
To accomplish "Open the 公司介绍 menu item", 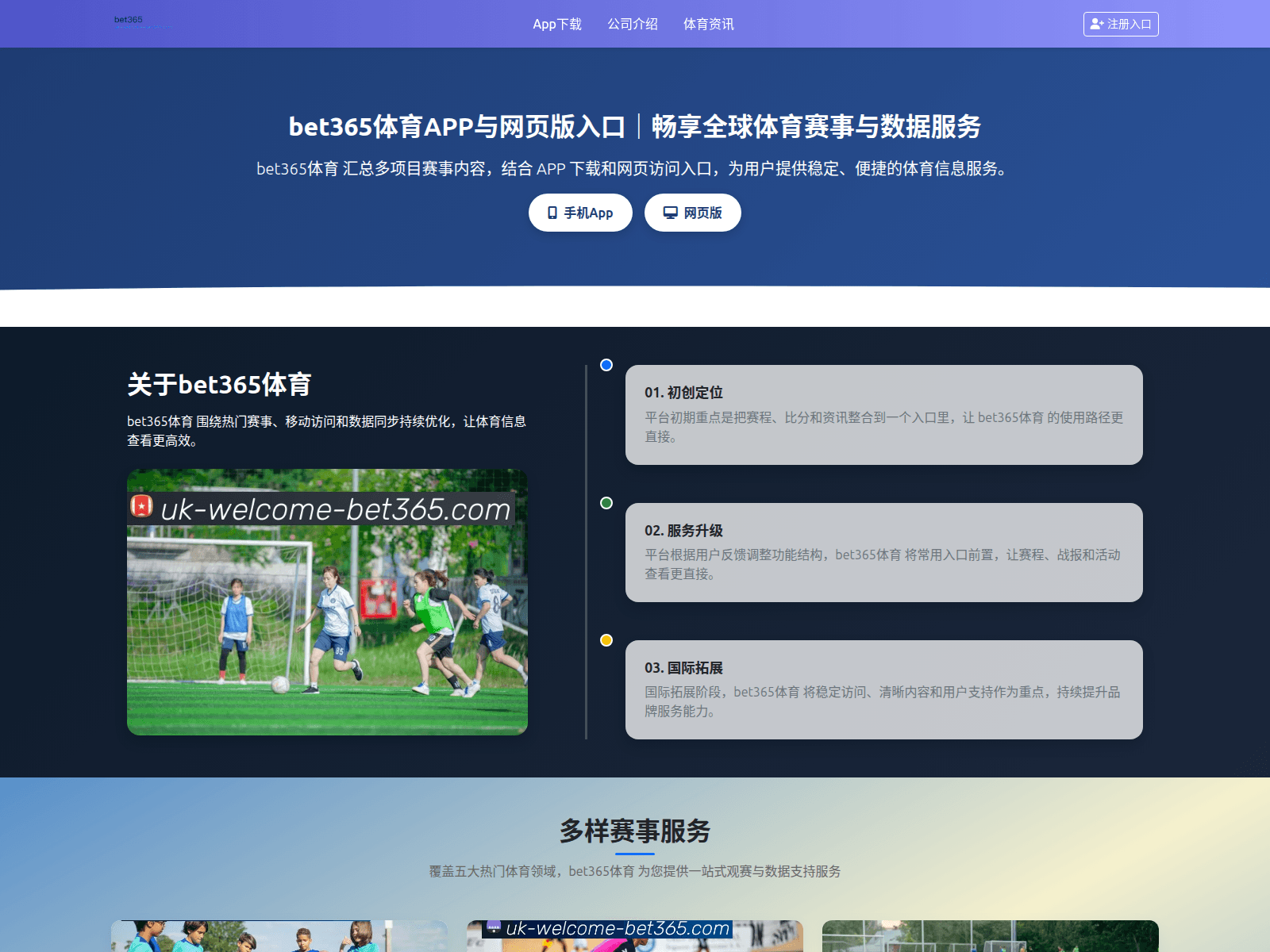I will click(633, 24).
